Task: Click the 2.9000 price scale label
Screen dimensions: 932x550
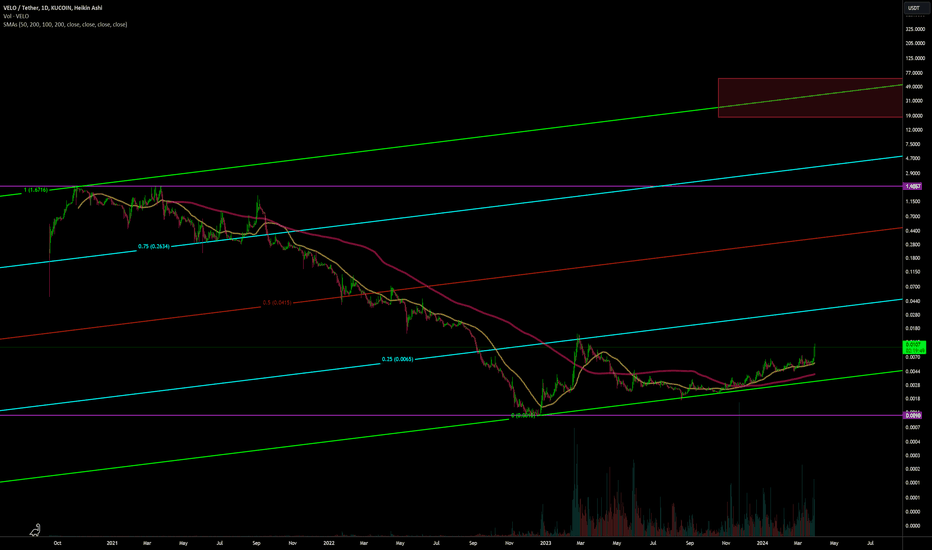Action: (x=914, y=173)
